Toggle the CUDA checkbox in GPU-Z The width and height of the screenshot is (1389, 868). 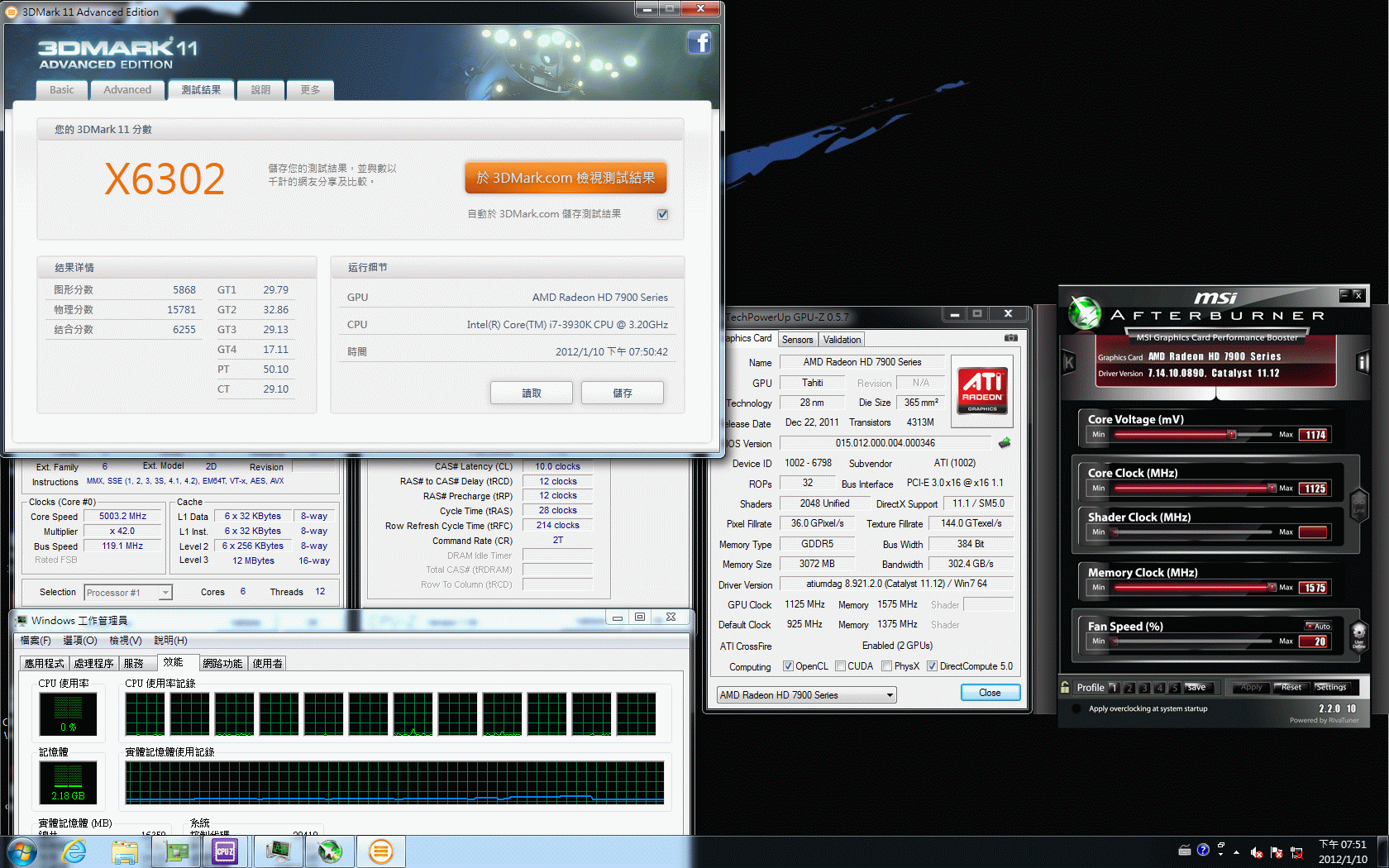840,666
